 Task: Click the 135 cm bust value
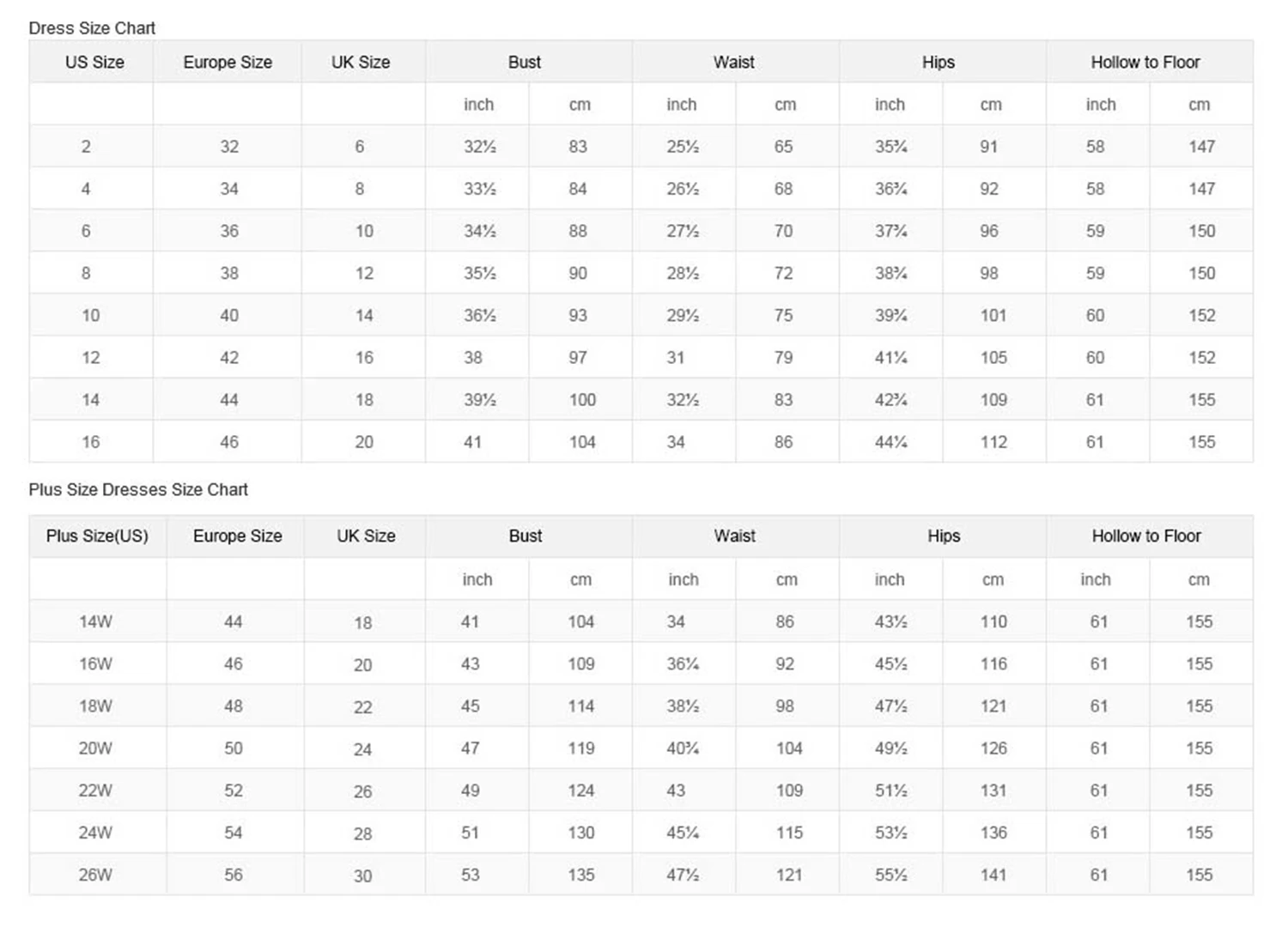tap(581, 875)
